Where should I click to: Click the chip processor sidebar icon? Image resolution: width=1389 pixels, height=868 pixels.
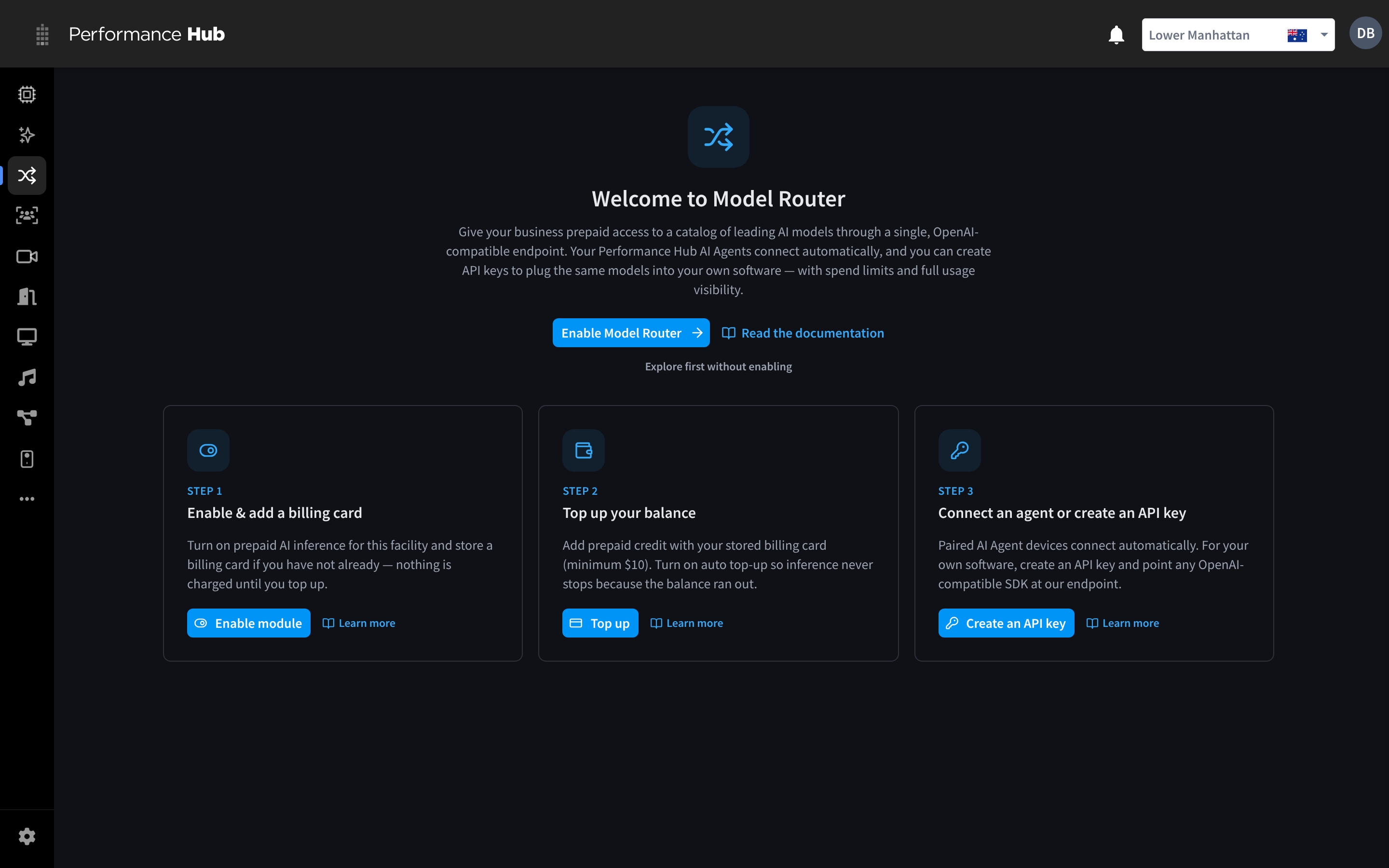click(27, 95)
